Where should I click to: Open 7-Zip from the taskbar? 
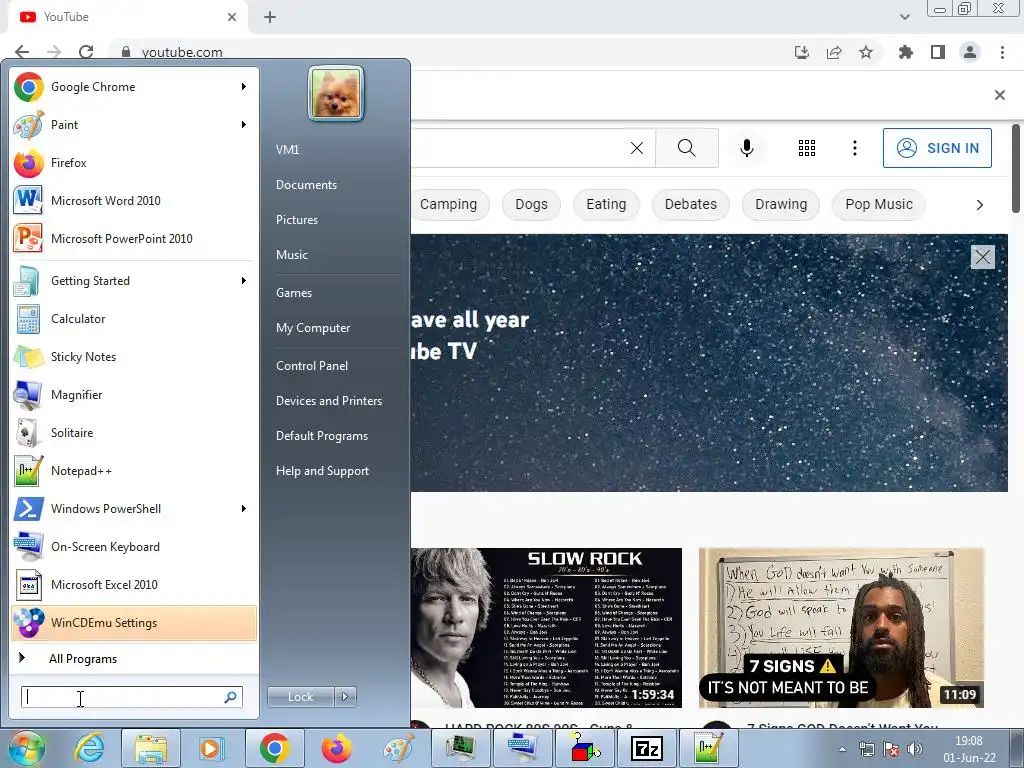(647, 748)
